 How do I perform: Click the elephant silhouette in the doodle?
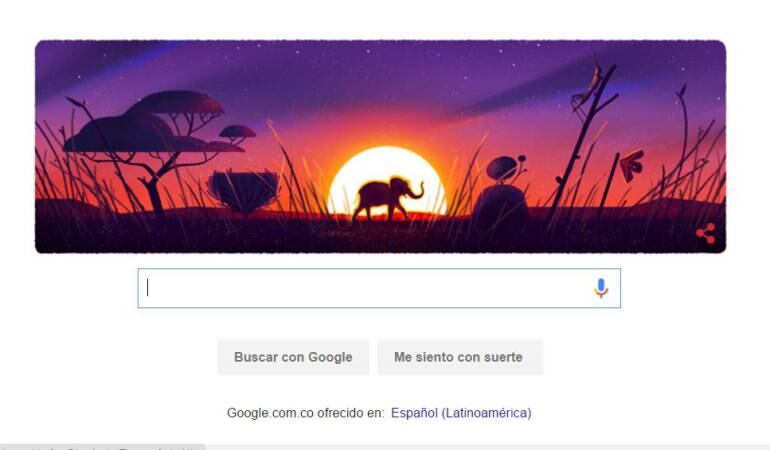point(388,198)
